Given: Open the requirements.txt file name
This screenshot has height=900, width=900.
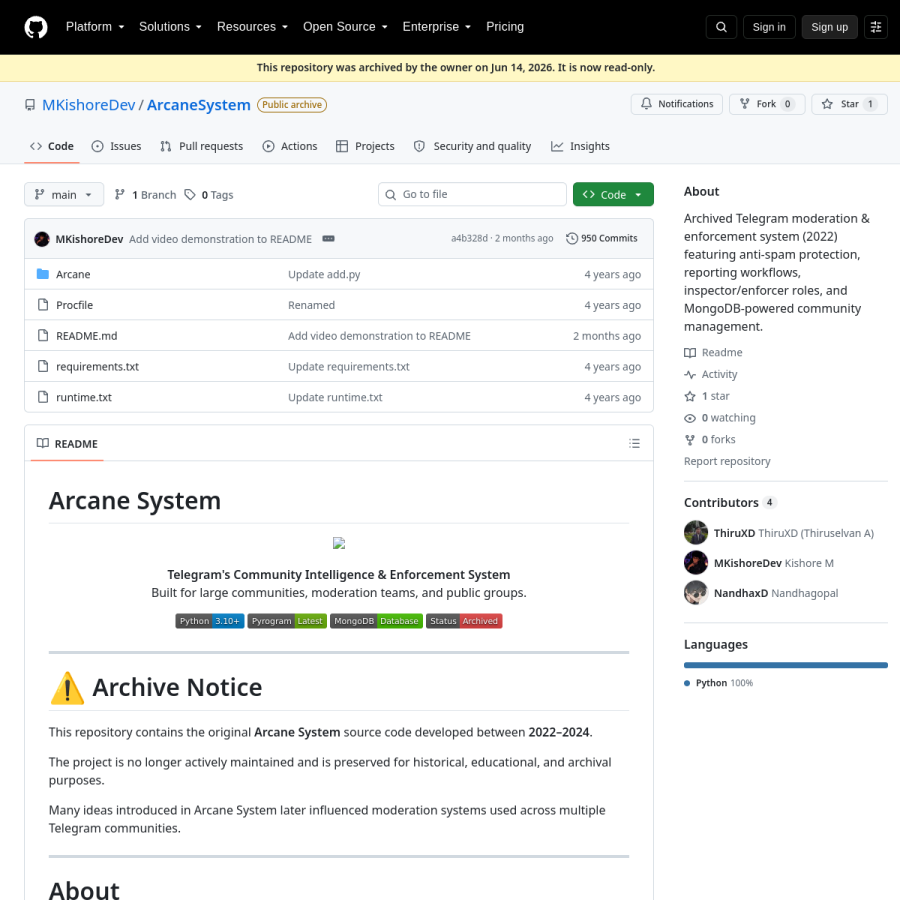Looking at the screenshot, I should 98,366.
